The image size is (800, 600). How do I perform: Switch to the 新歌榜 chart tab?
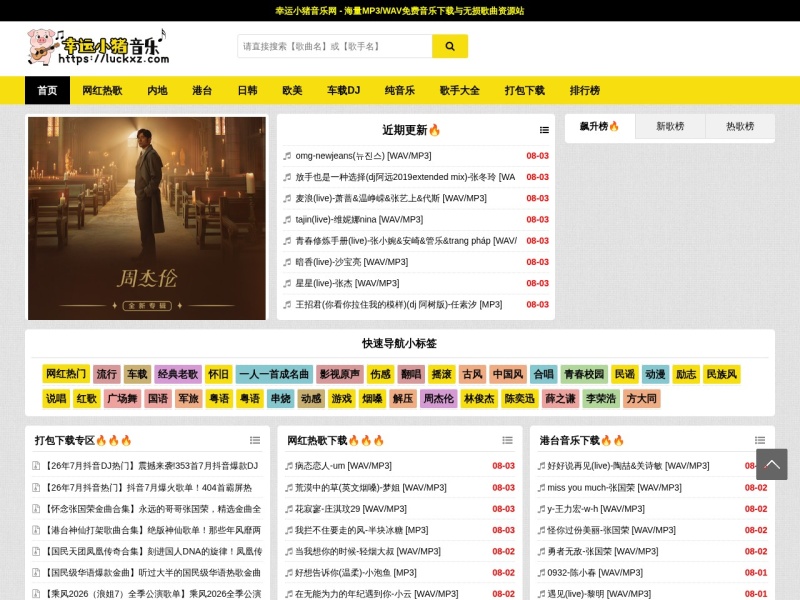tap(670, 126)
